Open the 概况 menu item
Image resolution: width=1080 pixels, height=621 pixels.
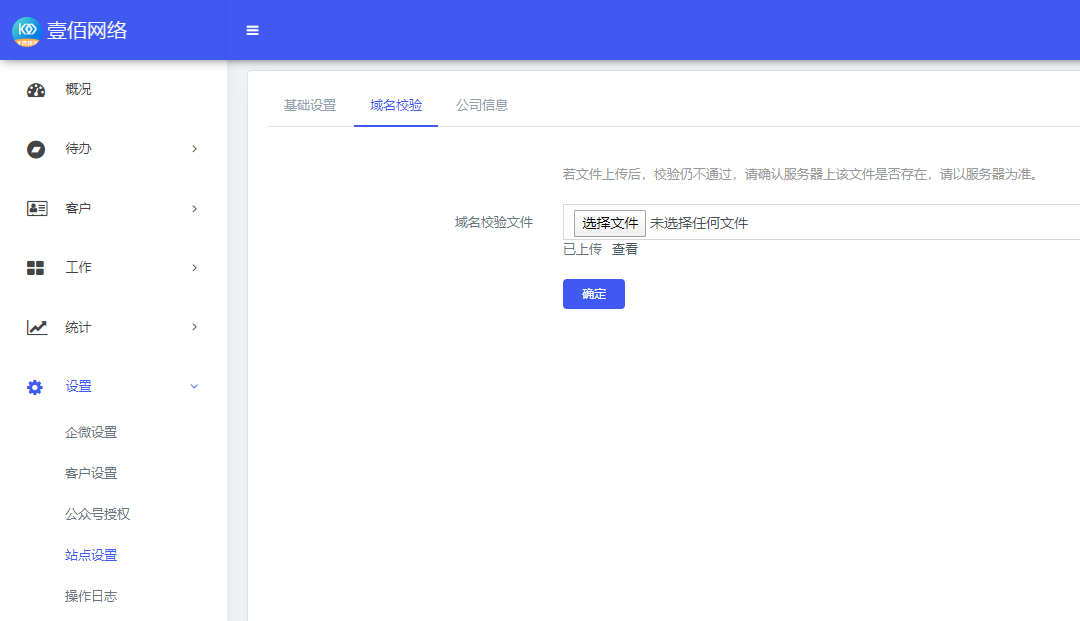pyautogui.click(x=78, y=90)
